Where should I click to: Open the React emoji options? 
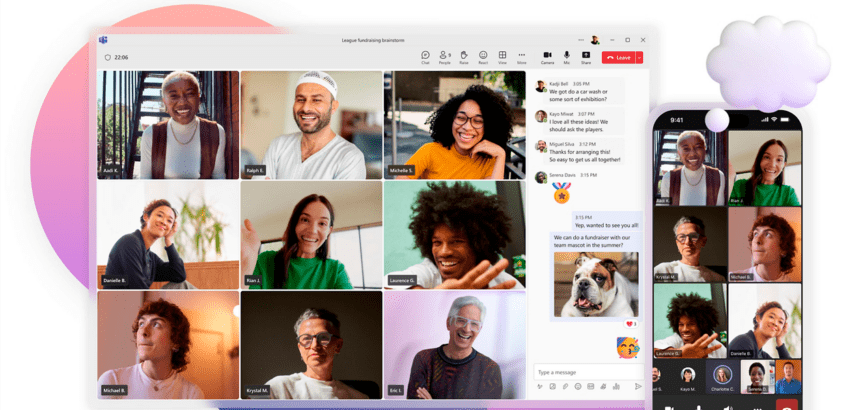483,56
